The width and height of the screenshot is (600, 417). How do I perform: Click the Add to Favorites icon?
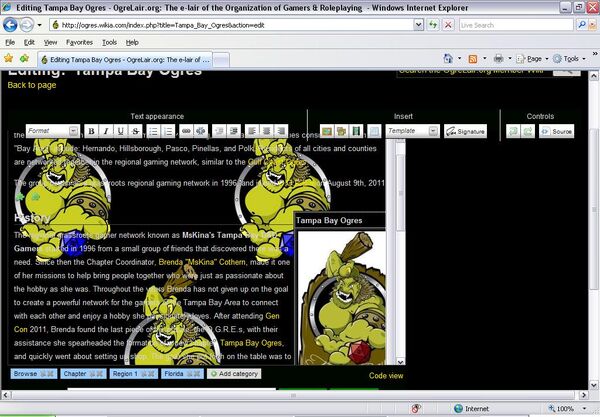point(24,59)
